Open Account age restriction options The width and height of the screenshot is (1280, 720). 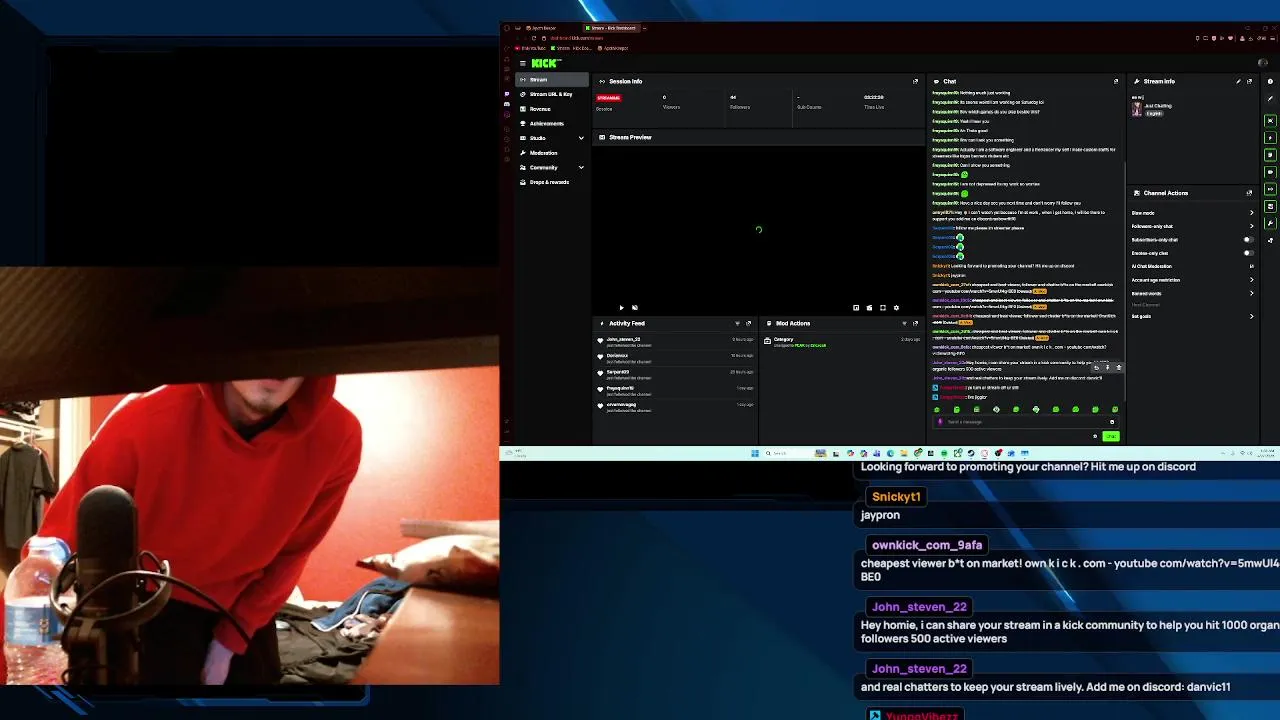point(1191,280)
